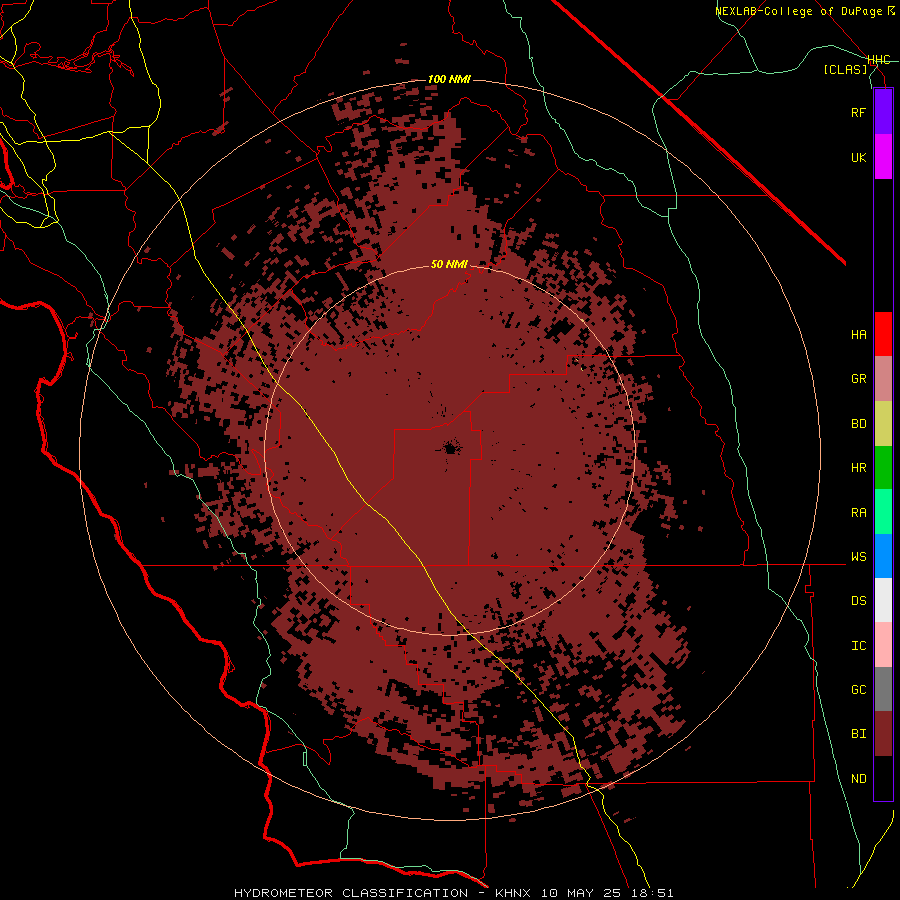Pick the HR green legend swatch

coord(883,468)
